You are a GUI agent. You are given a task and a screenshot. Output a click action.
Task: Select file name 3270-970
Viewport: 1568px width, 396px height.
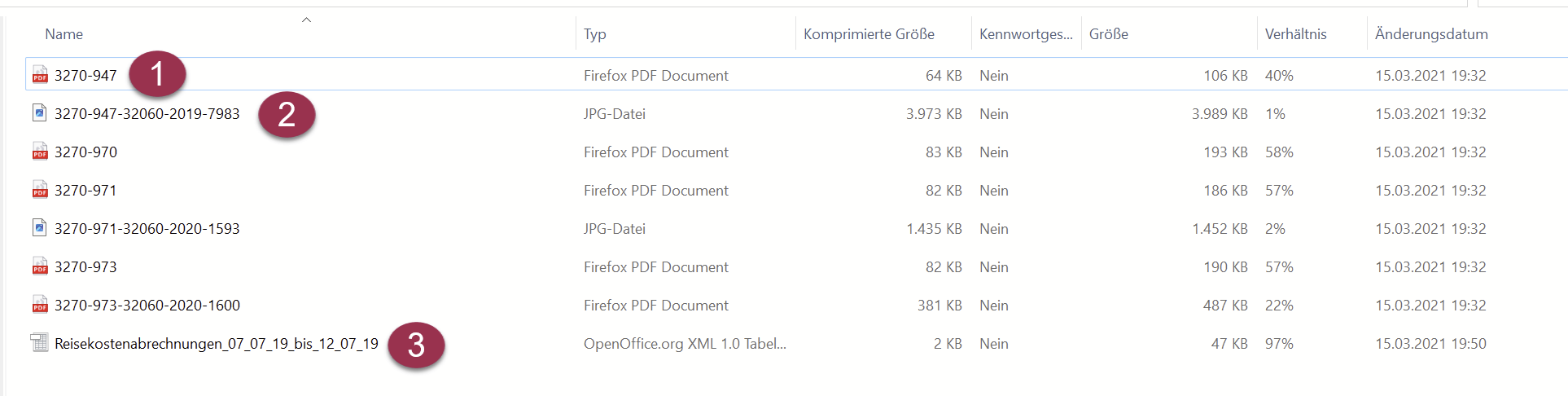(x=85, y=152)
